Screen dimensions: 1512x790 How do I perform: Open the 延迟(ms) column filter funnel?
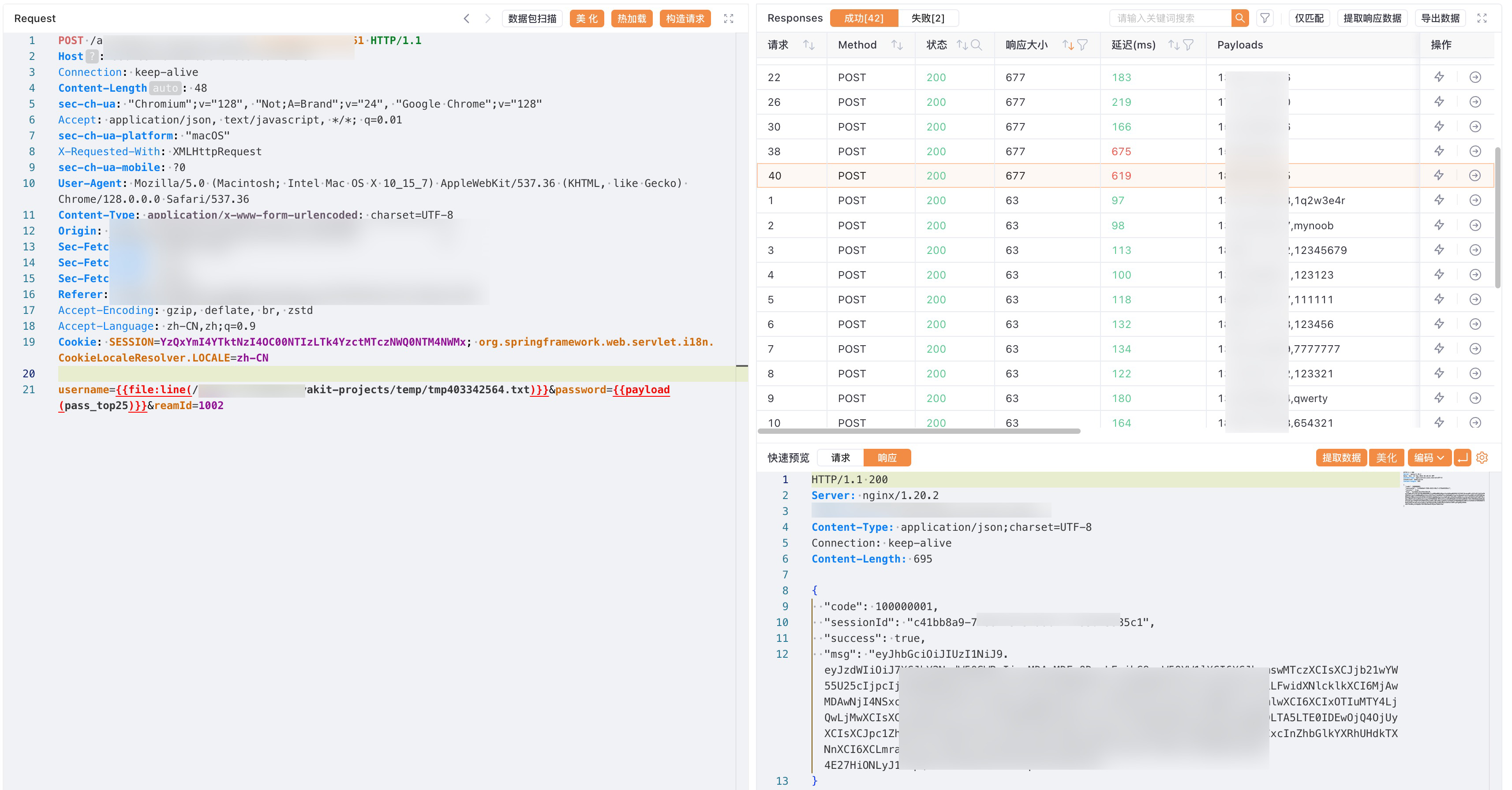(1188, 45)
